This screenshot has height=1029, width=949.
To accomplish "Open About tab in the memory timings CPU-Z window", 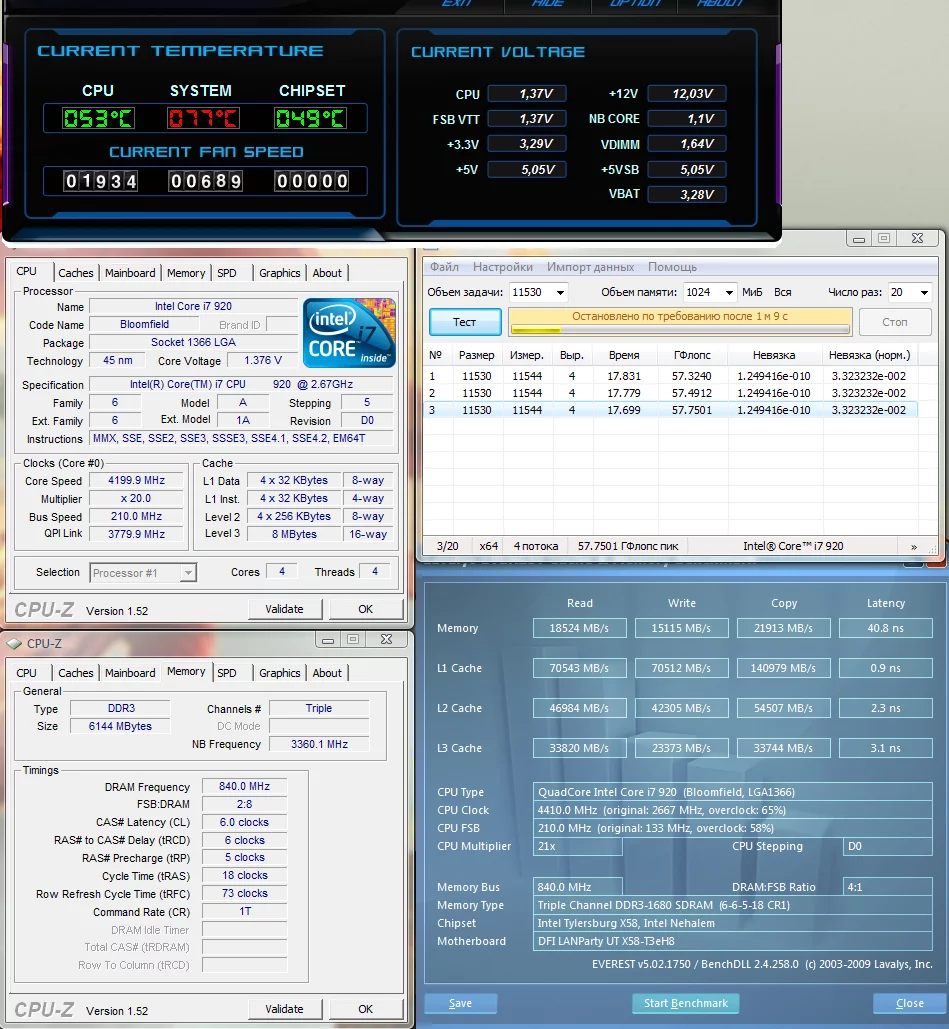I will tap(327, 673).
